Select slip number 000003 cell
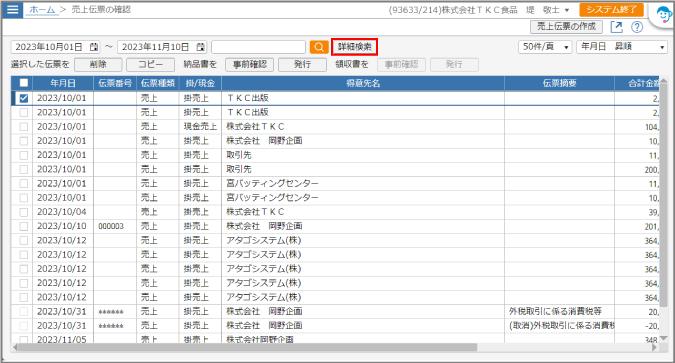 click(115, 226)
